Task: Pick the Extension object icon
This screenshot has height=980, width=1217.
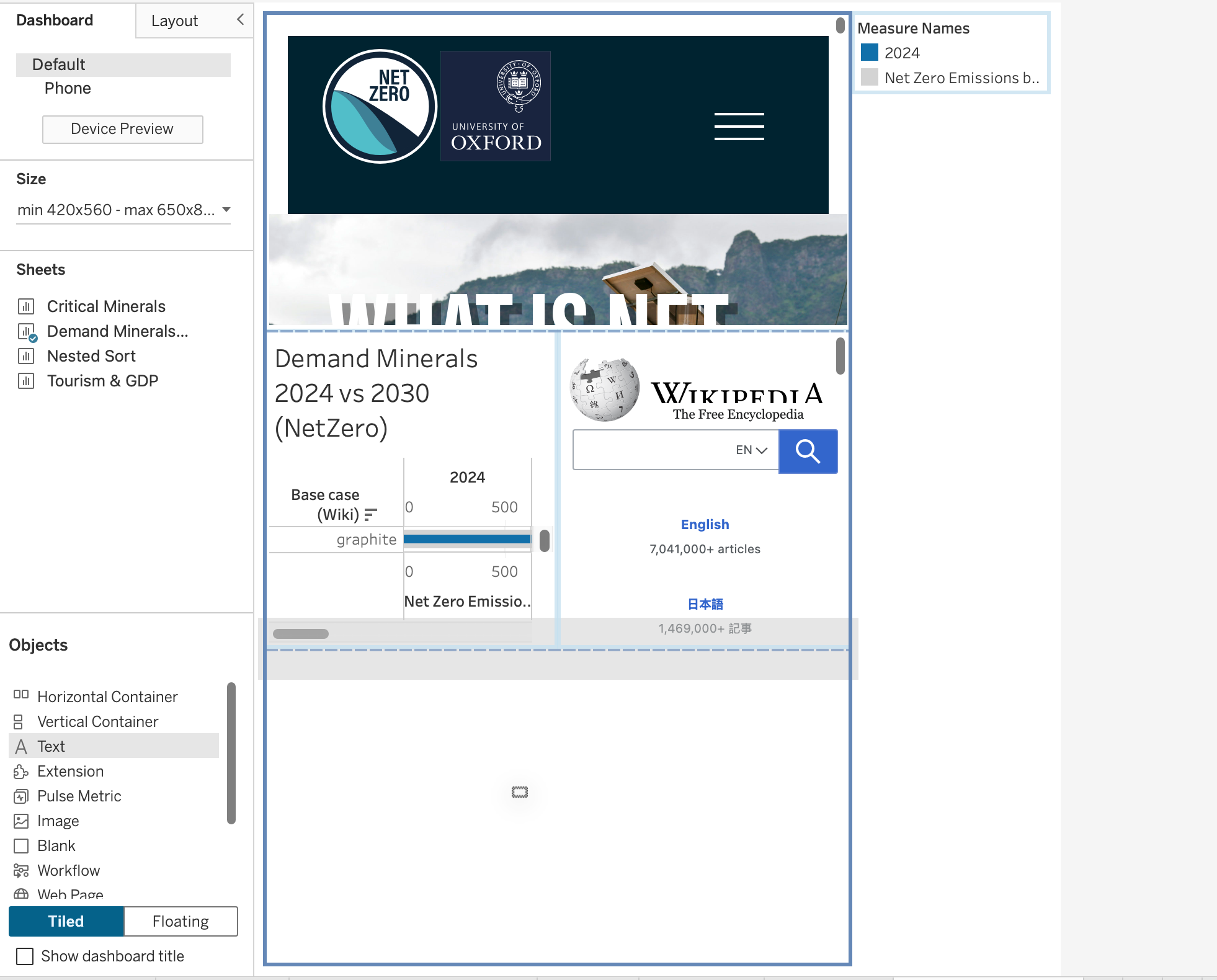Action: tap(21, 771)
